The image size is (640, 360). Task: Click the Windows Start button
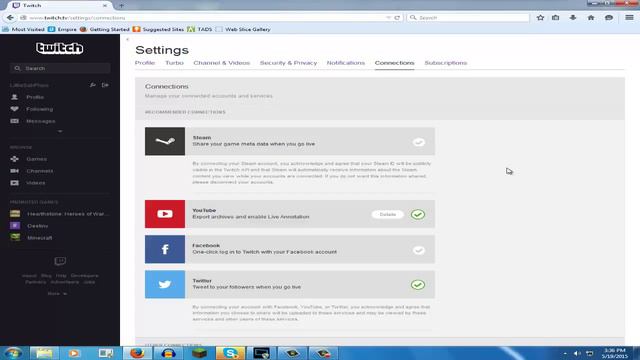[x=13, y=353]
